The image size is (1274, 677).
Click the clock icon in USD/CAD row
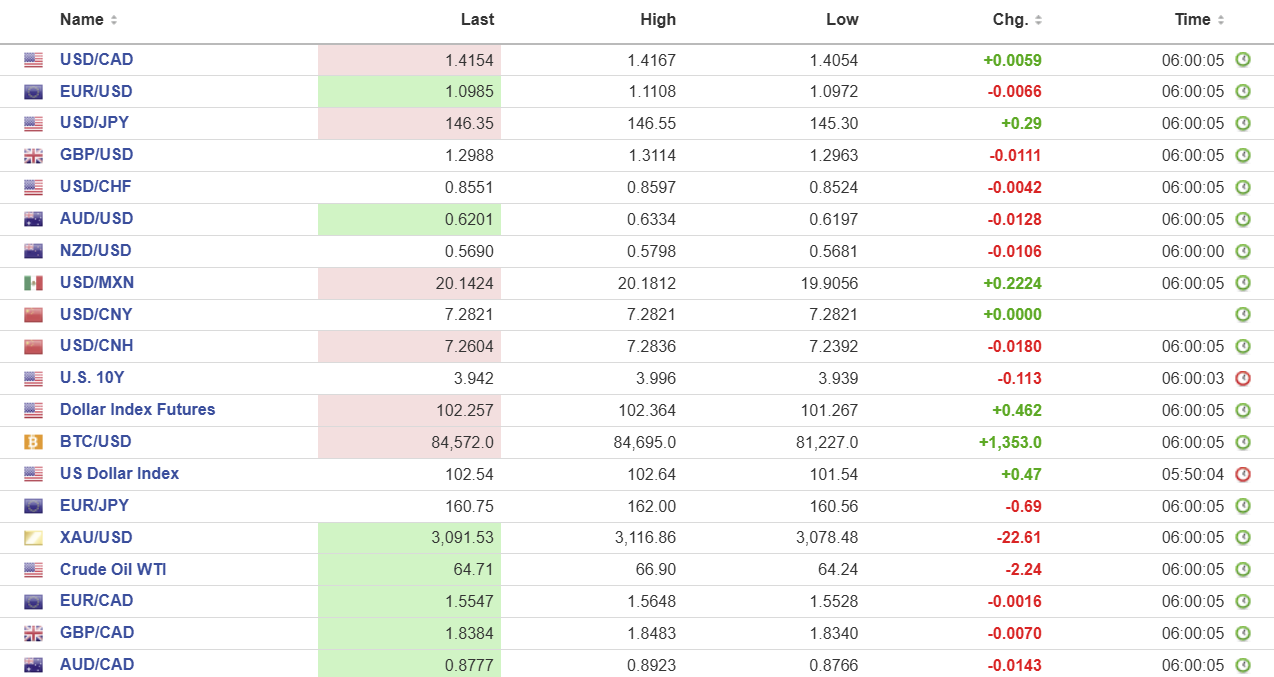(1243, 60)
